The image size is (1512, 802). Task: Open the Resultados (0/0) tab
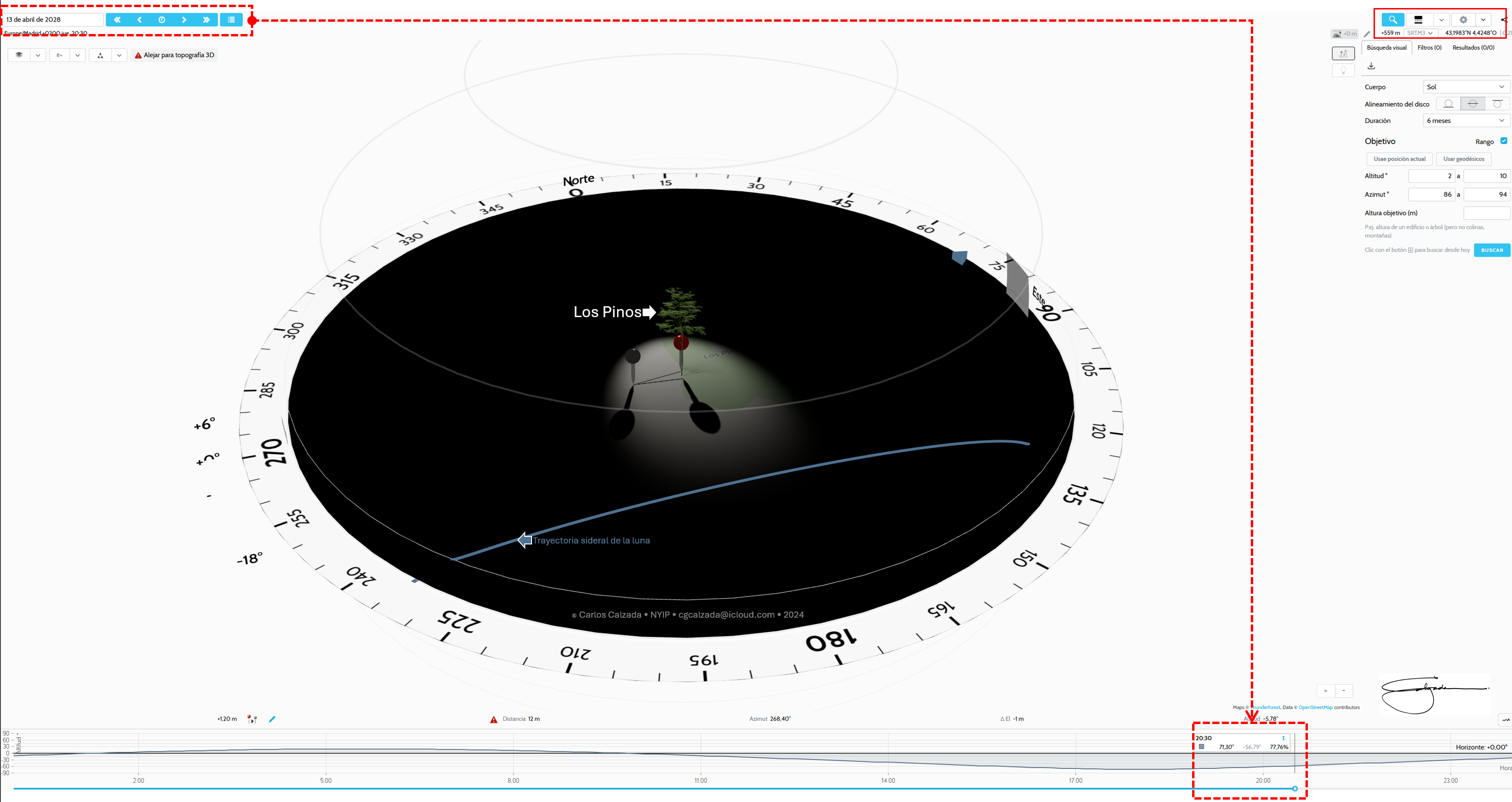(x=1473, y=48)
